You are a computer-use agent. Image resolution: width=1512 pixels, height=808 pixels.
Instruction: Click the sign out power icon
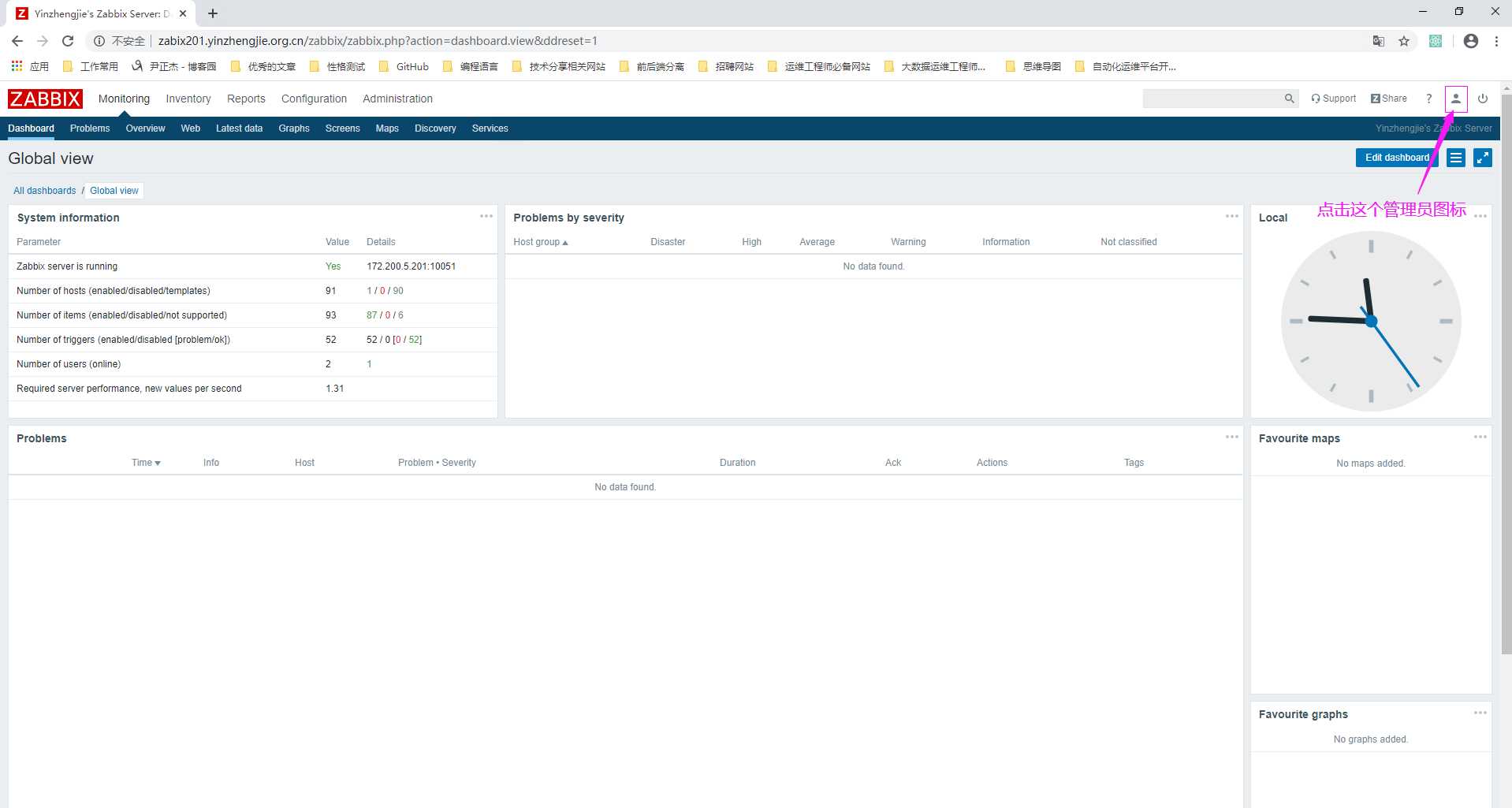(x=1483, y=99)
